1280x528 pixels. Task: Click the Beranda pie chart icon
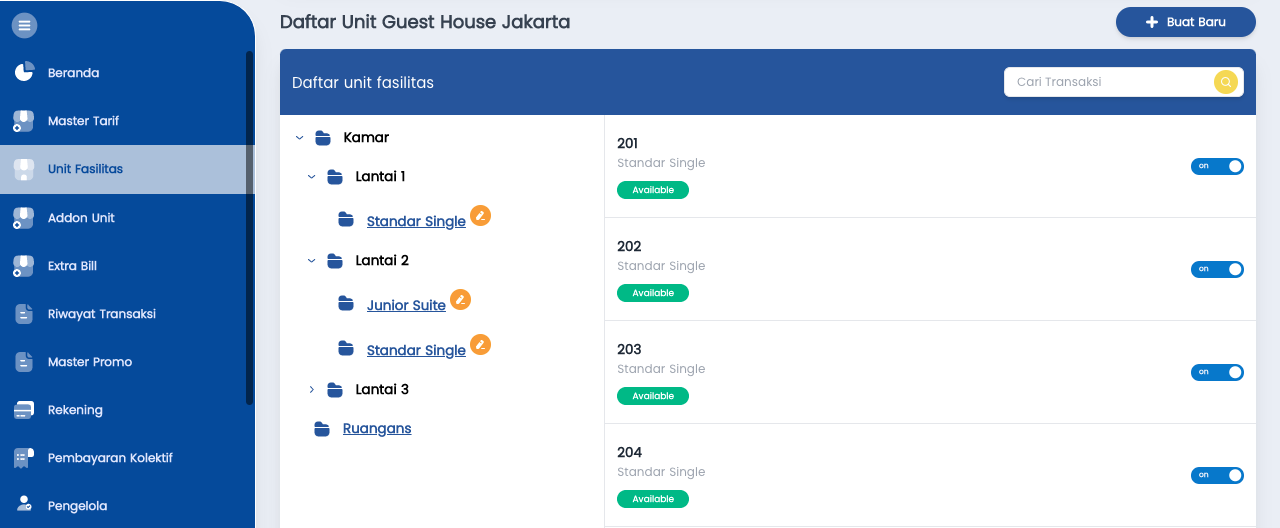pos(24,73)
